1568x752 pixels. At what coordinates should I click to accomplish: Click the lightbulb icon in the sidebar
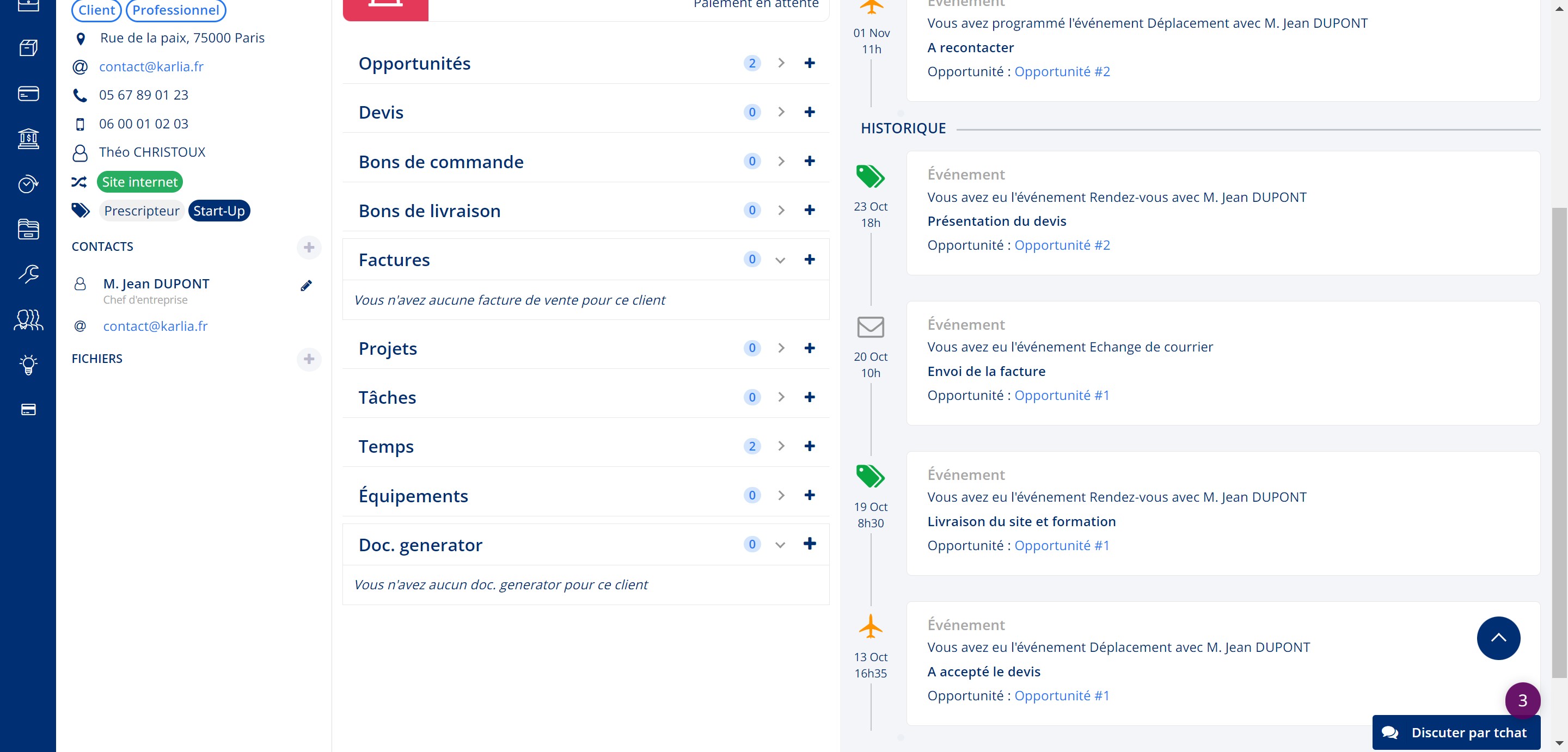coord(28,365)
